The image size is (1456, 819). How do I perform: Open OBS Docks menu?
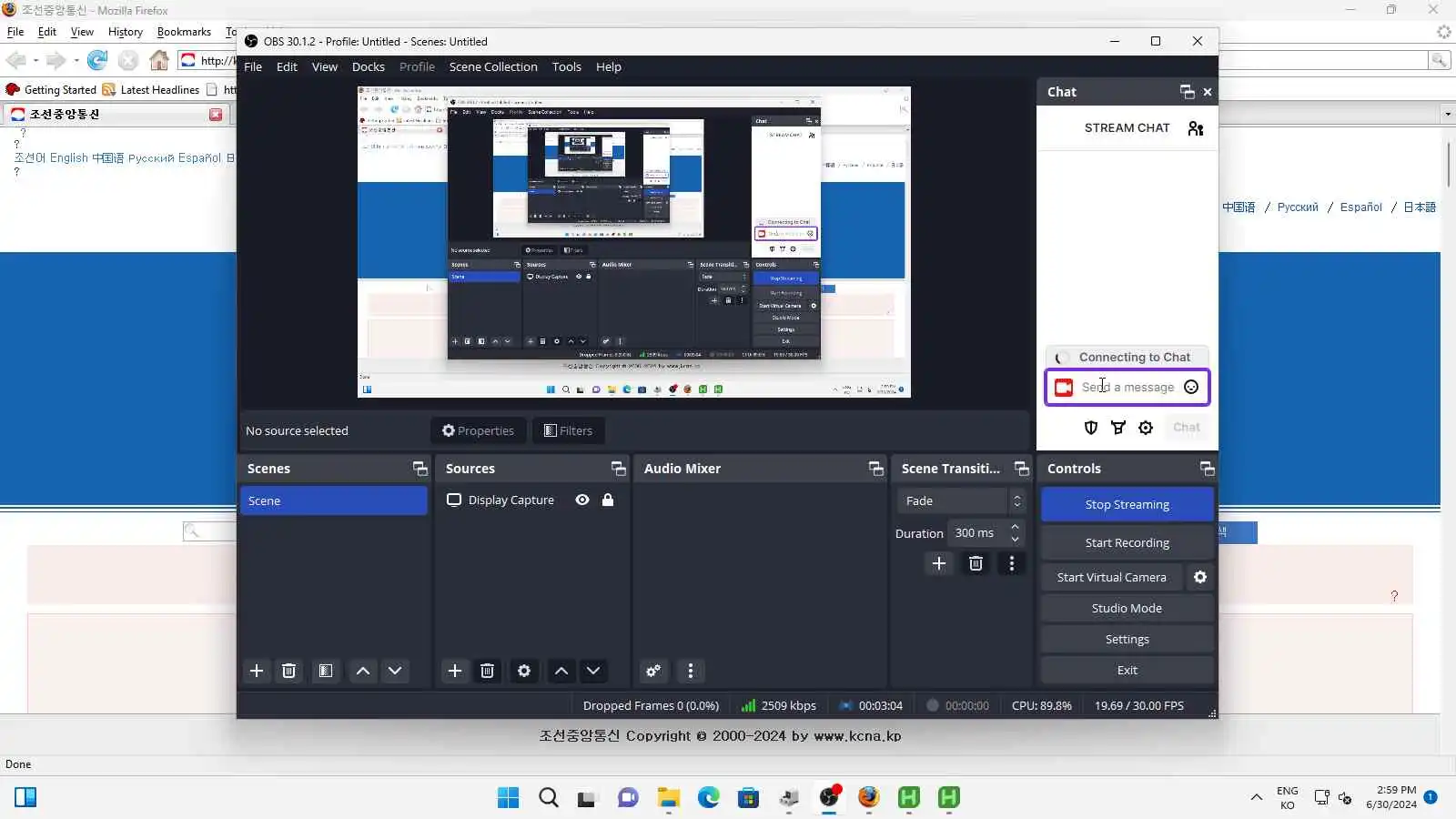(x=369, y=66)
